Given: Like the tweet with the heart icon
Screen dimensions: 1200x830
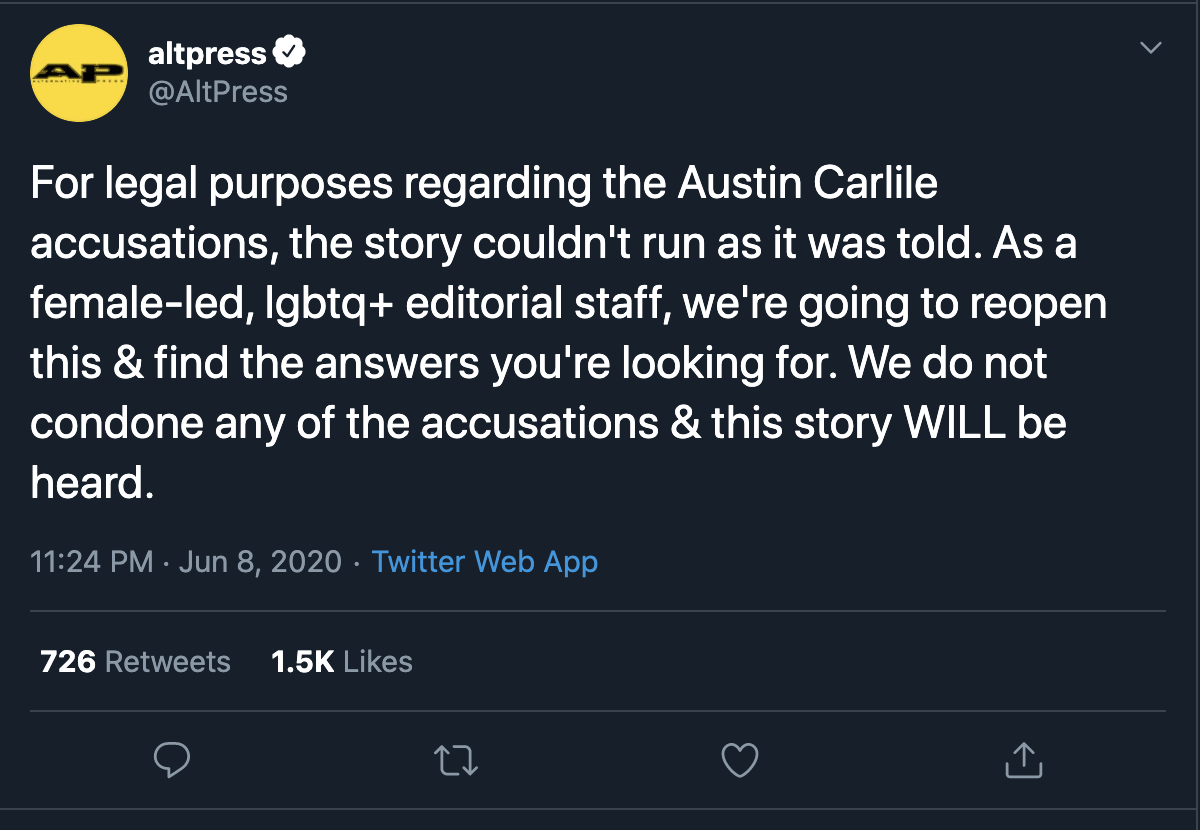Looking at the screenshot, I should [x=740, y=761].
